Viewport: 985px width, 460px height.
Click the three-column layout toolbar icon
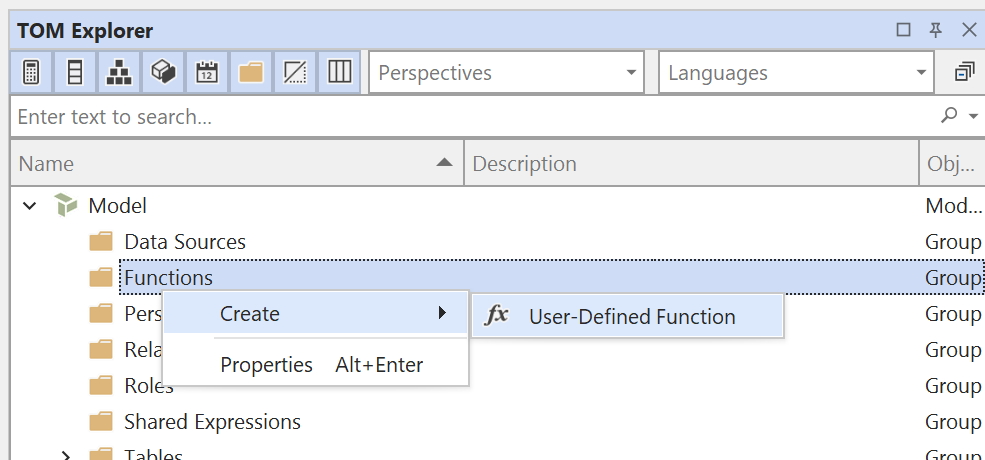tap(339, 73)
